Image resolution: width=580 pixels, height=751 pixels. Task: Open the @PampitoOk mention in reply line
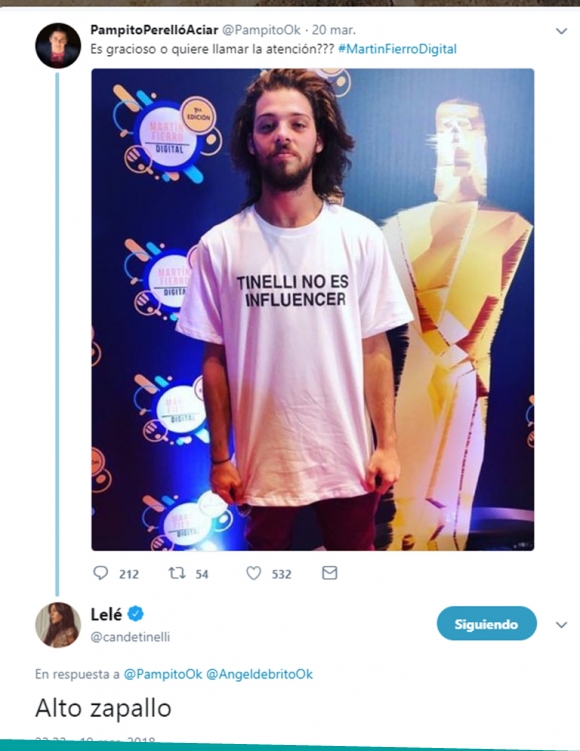pyautogui.click(x=163, y=674)
